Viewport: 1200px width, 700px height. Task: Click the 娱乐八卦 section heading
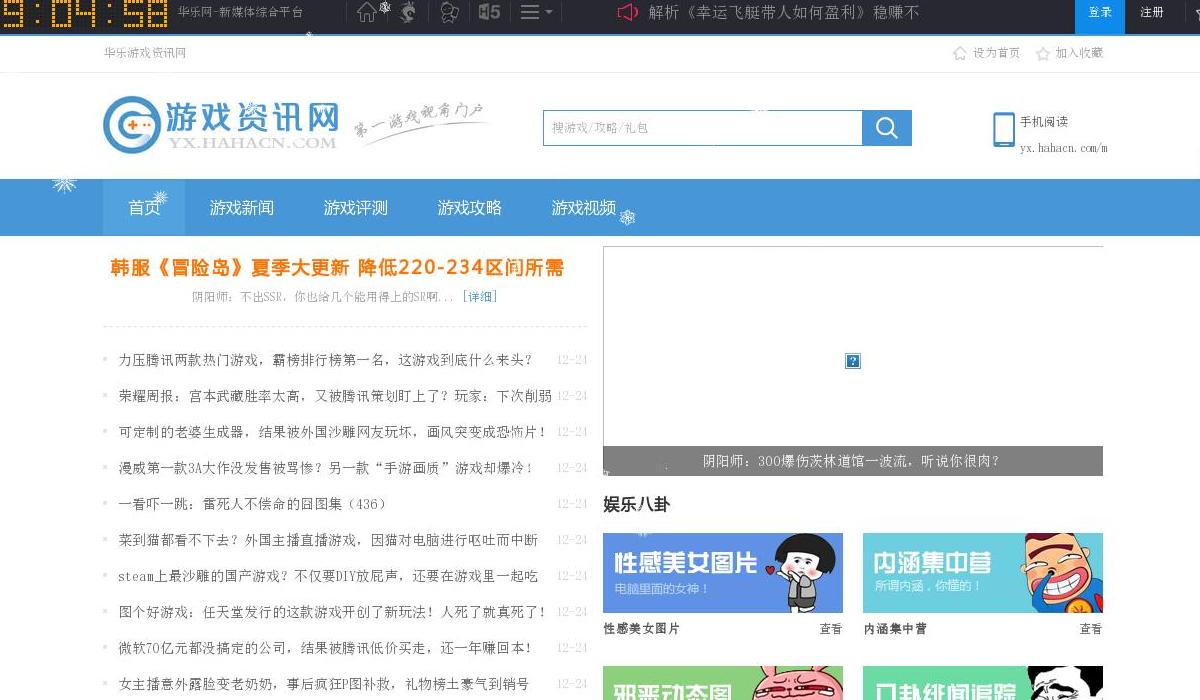[636, 504]
